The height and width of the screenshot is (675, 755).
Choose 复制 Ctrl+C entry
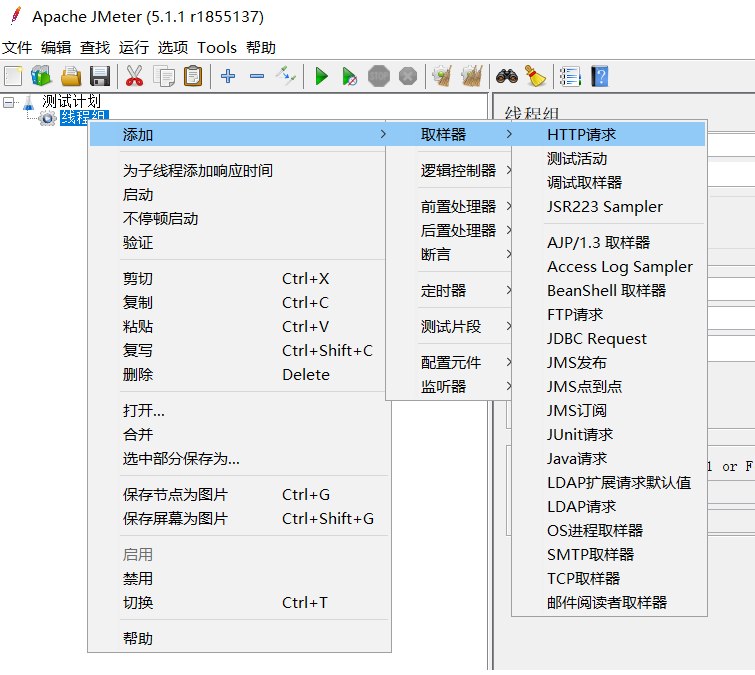(x=238, y=302)
